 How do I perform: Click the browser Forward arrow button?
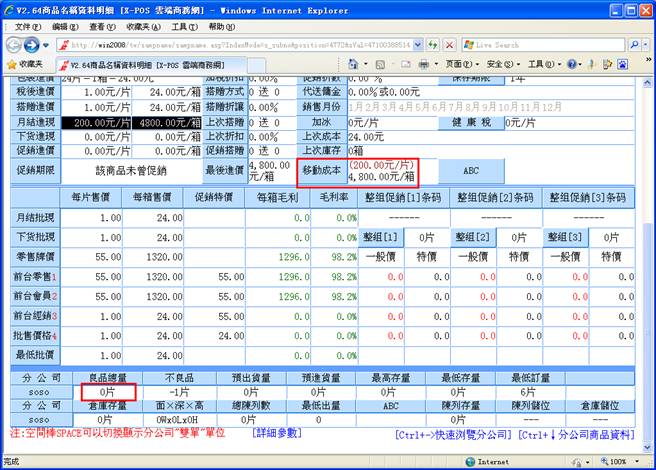pyautogui.click(x=31, y=45)
